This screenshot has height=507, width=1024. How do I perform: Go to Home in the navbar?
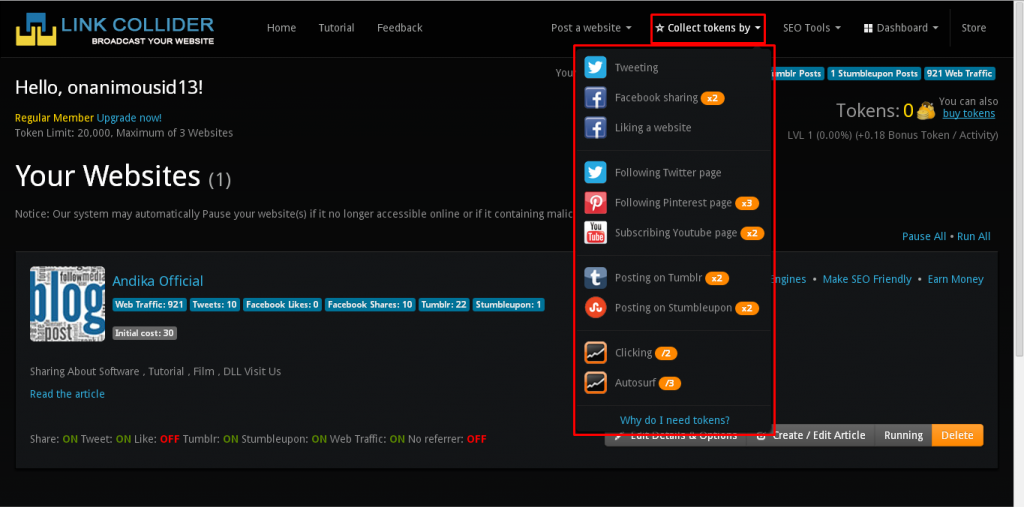coord(281,28)
